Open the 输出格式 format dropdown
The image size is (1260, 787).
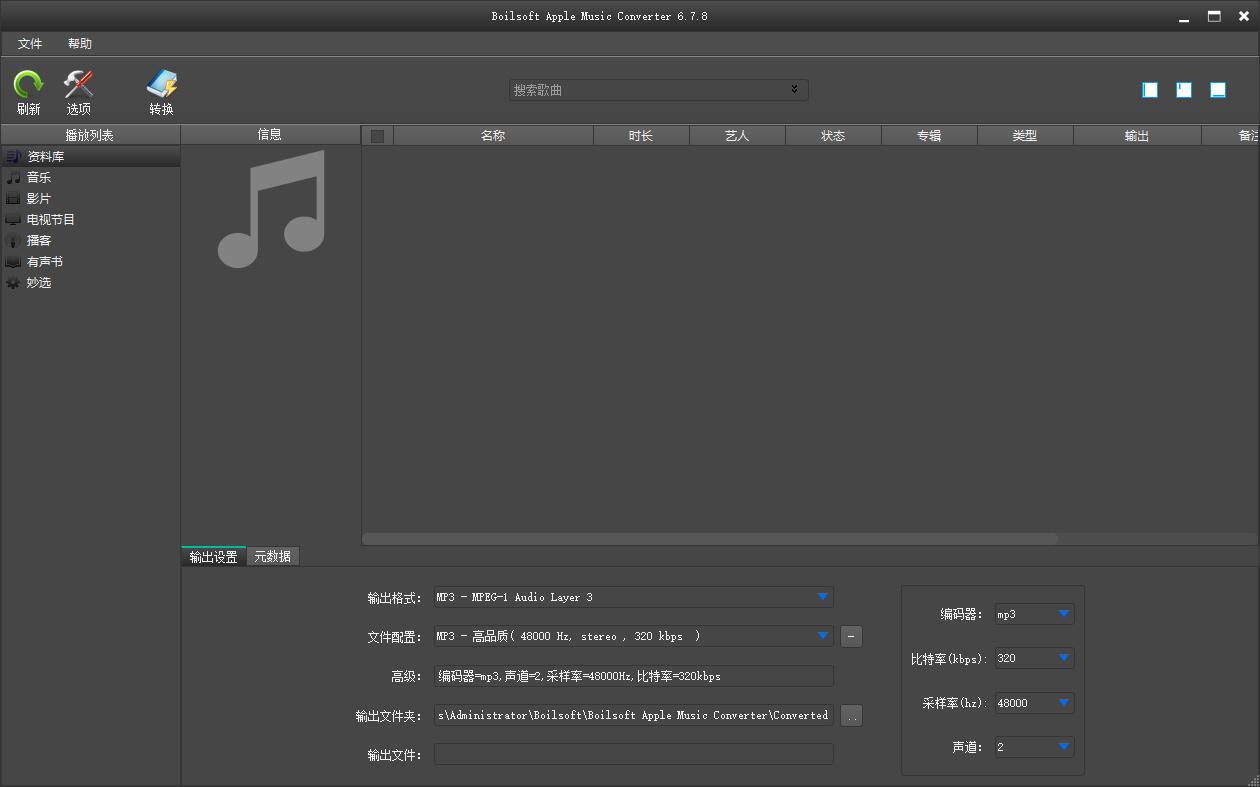(x=822, y=597)
